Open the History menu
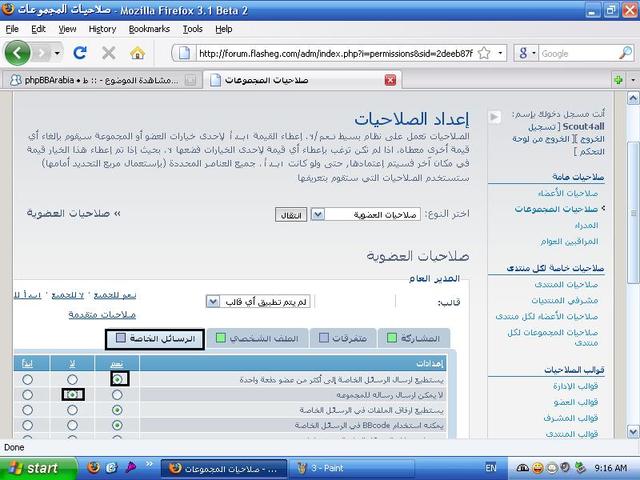The image size is (640, 480). [102, 29]
